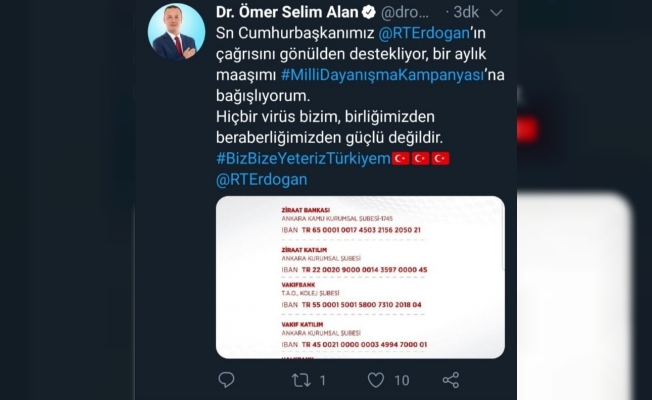Image resolution: width=652 pixels, height=400 pixels.
Task: Retweet this post via arrows icon
Action: click(x=301, y=380)
